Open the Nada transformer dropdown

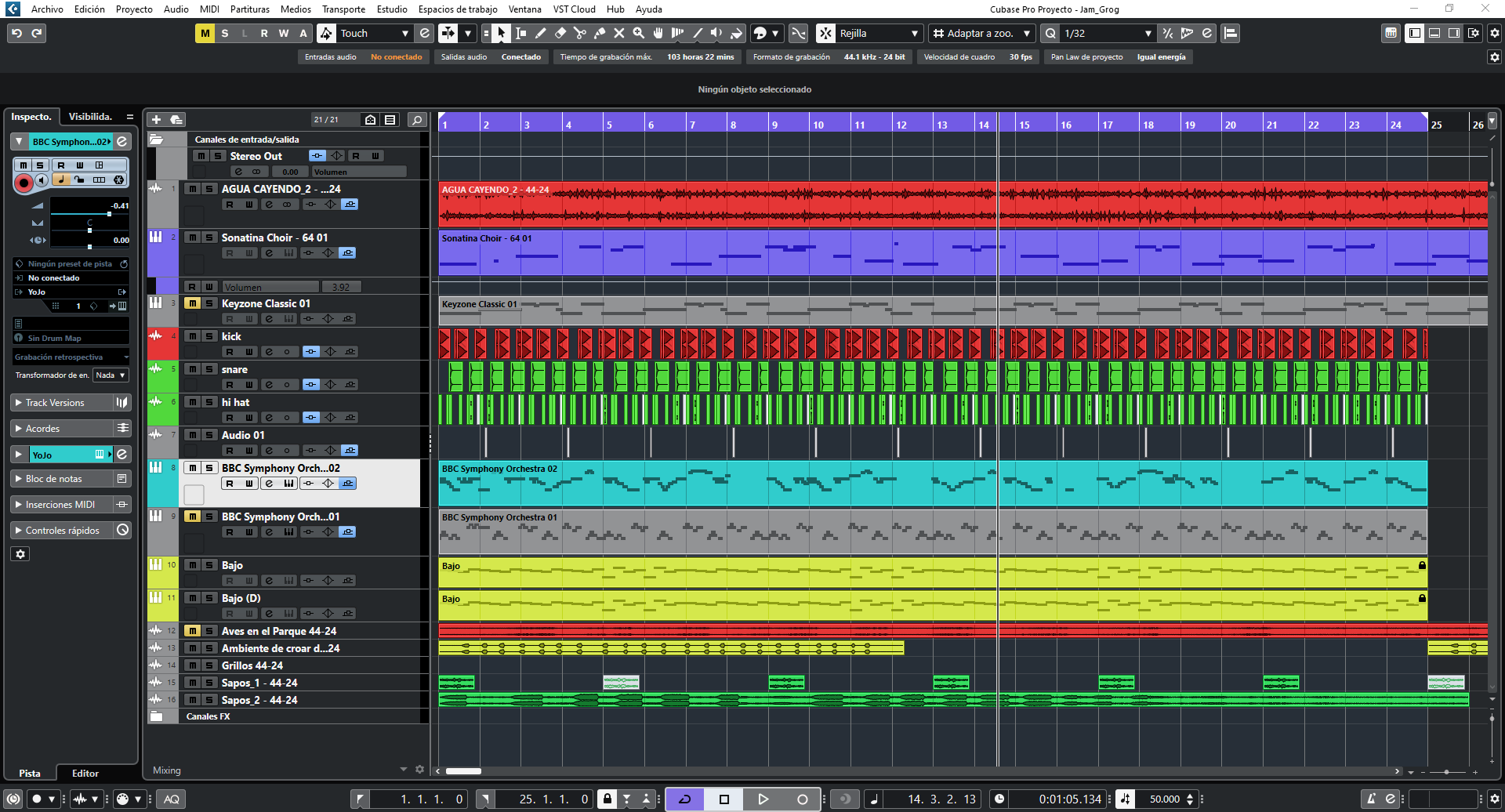tap(111, 375)
